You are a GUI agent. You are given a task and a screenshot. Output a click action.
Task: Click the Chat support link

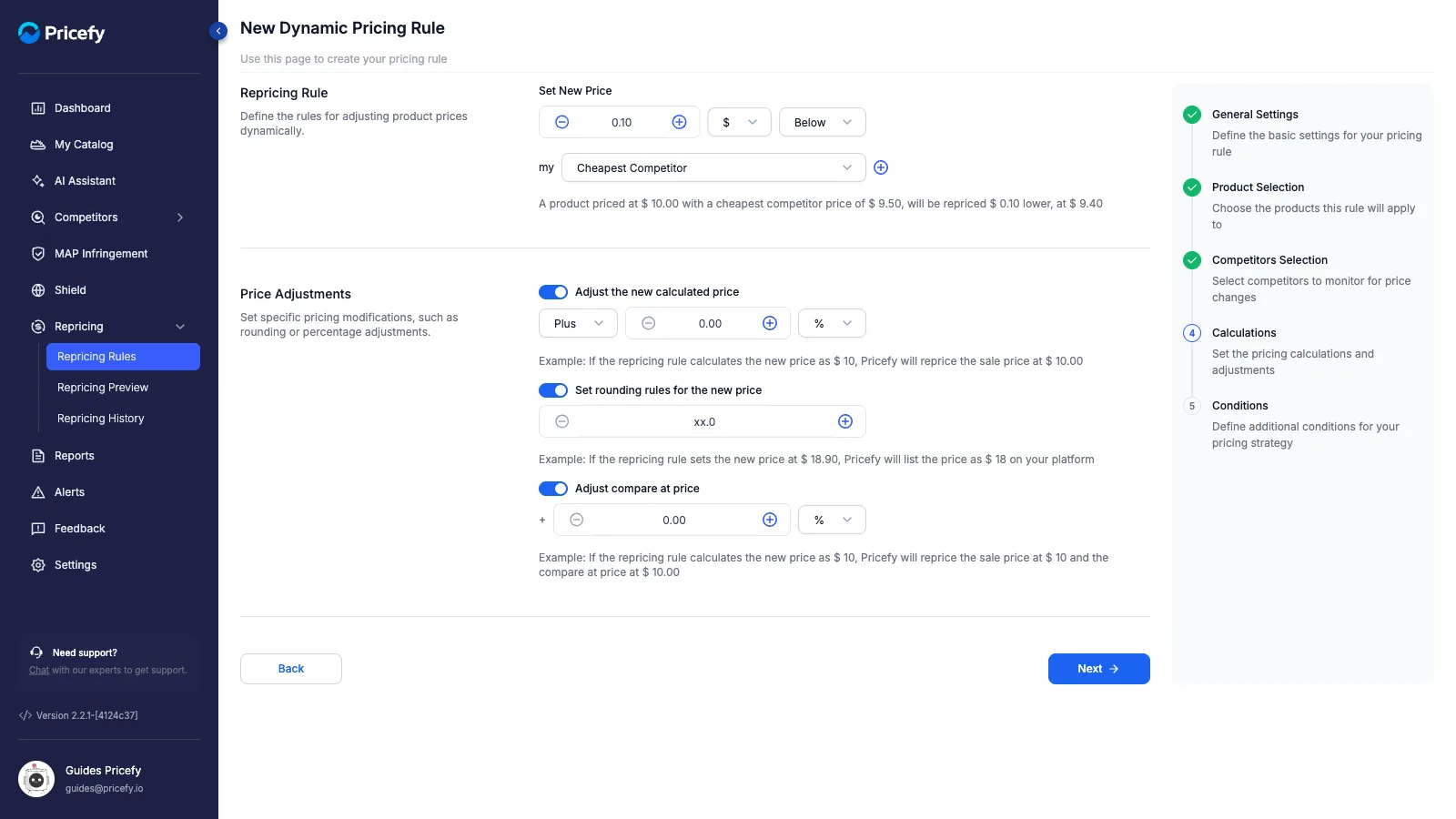[39, 671]
